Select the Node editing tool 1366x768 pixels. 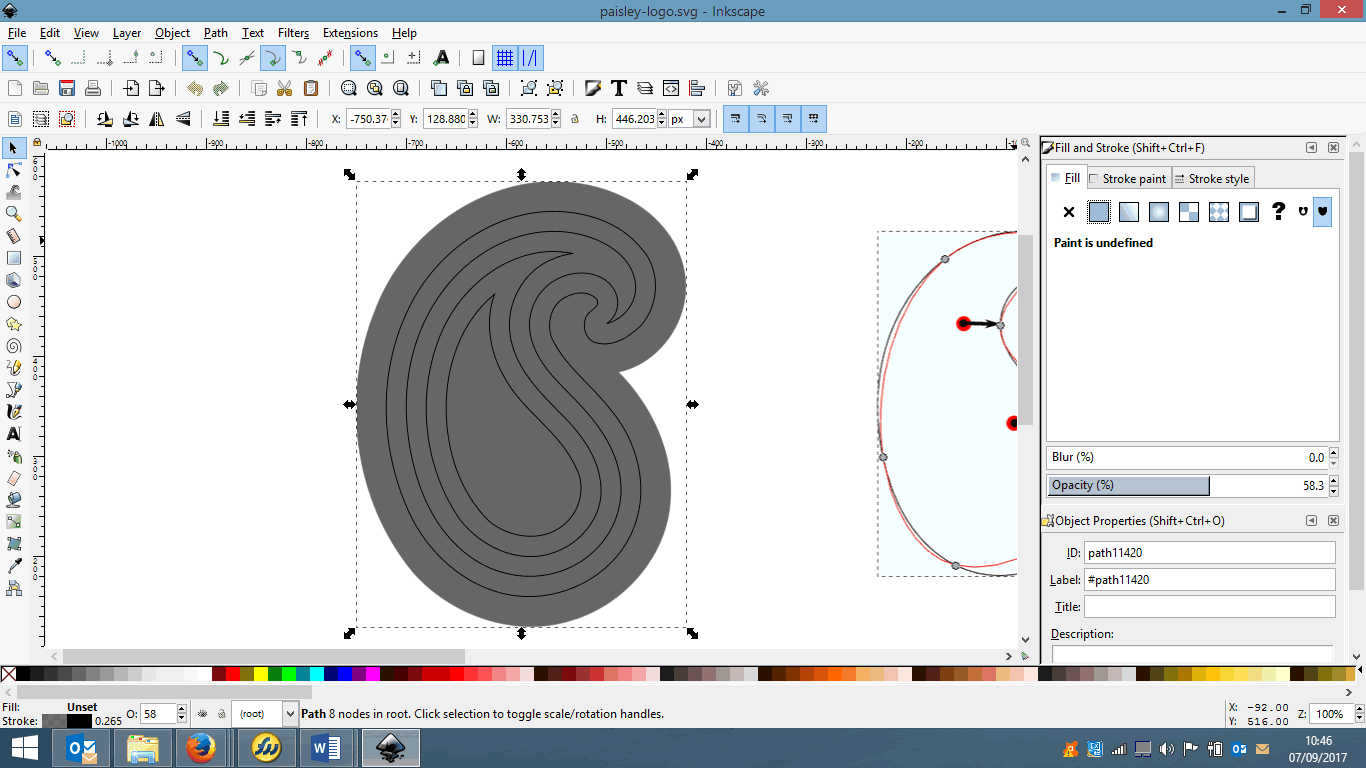[x=14, y=170]
